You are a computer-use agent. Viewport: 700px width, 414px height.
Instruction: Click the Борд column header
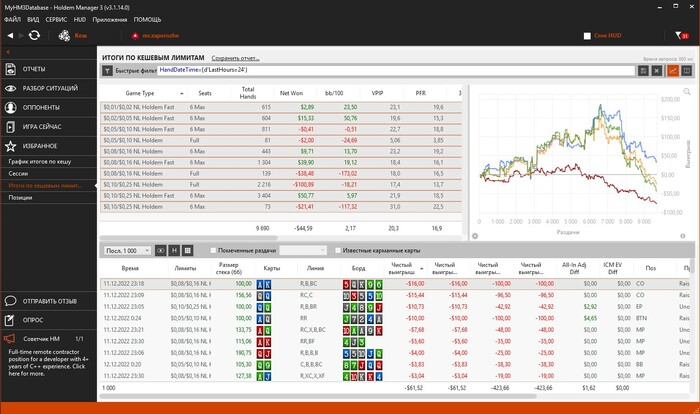pyautogui.click(x=358, y=268)
